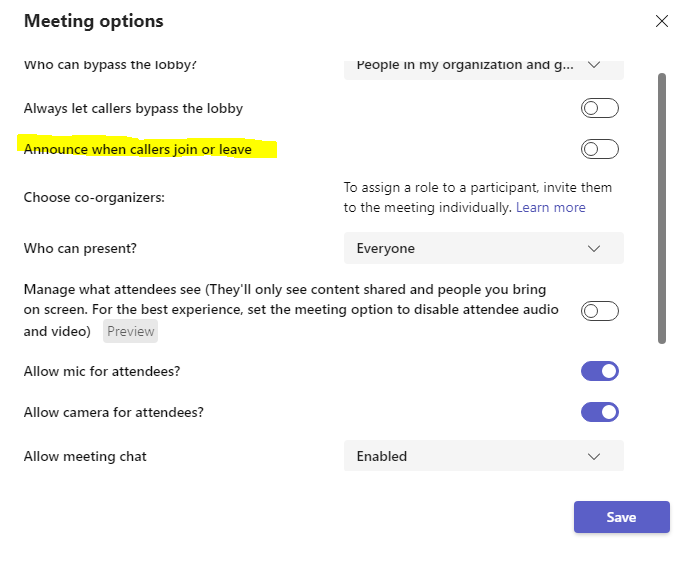Image resolution: width=695 pixels, height=570 pixels.
Task: Click chevron arrow in lobby bypass dropdown
Action: 594,65
